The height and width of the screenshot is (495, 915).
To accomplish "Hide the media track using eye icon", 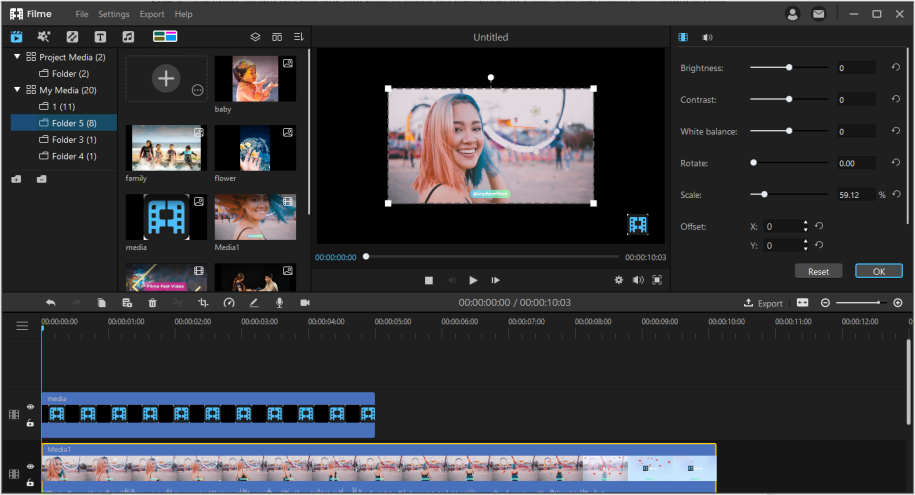I will pyautogui.click(x=30, y=407).
